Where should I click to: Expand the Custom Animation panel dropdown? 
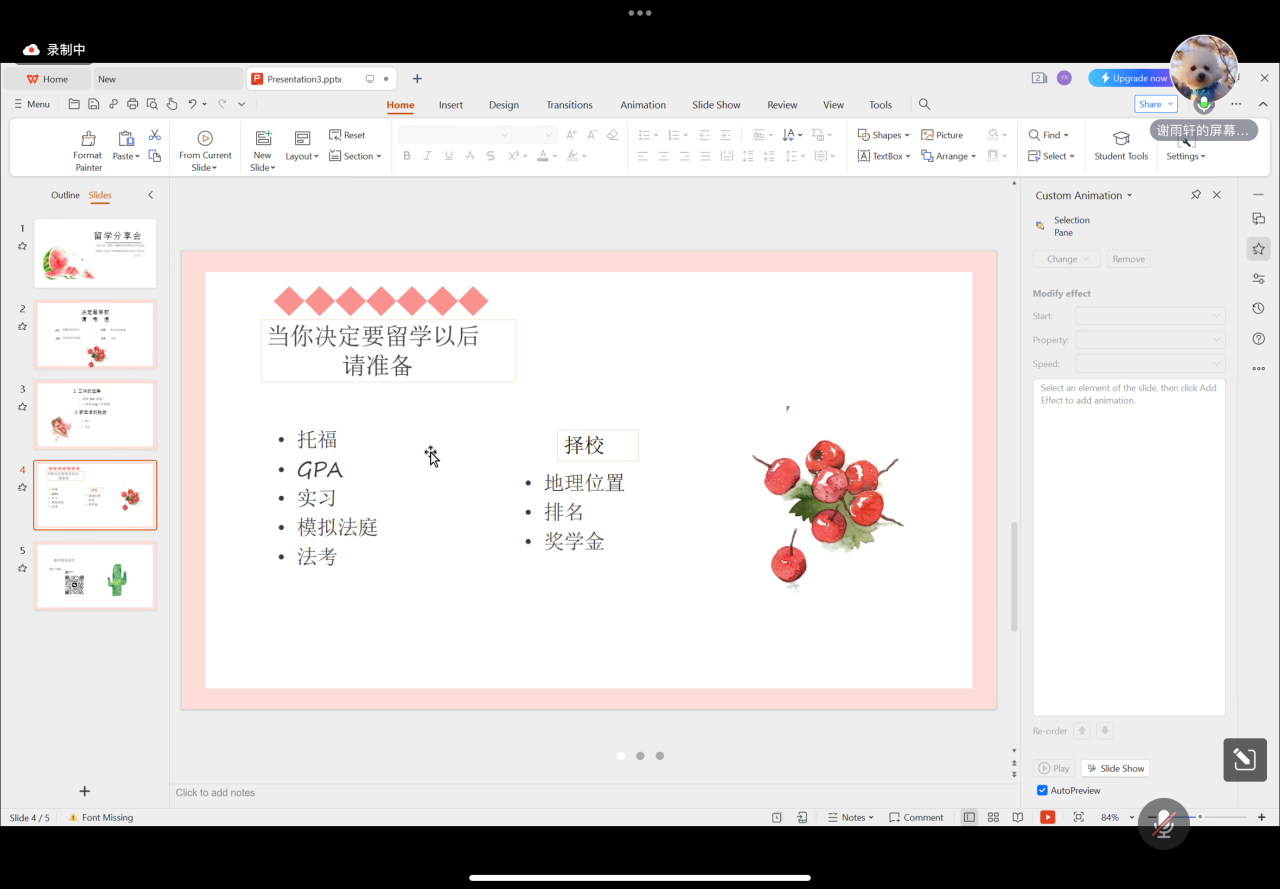pyautogui.click(x=1130, y=196)
